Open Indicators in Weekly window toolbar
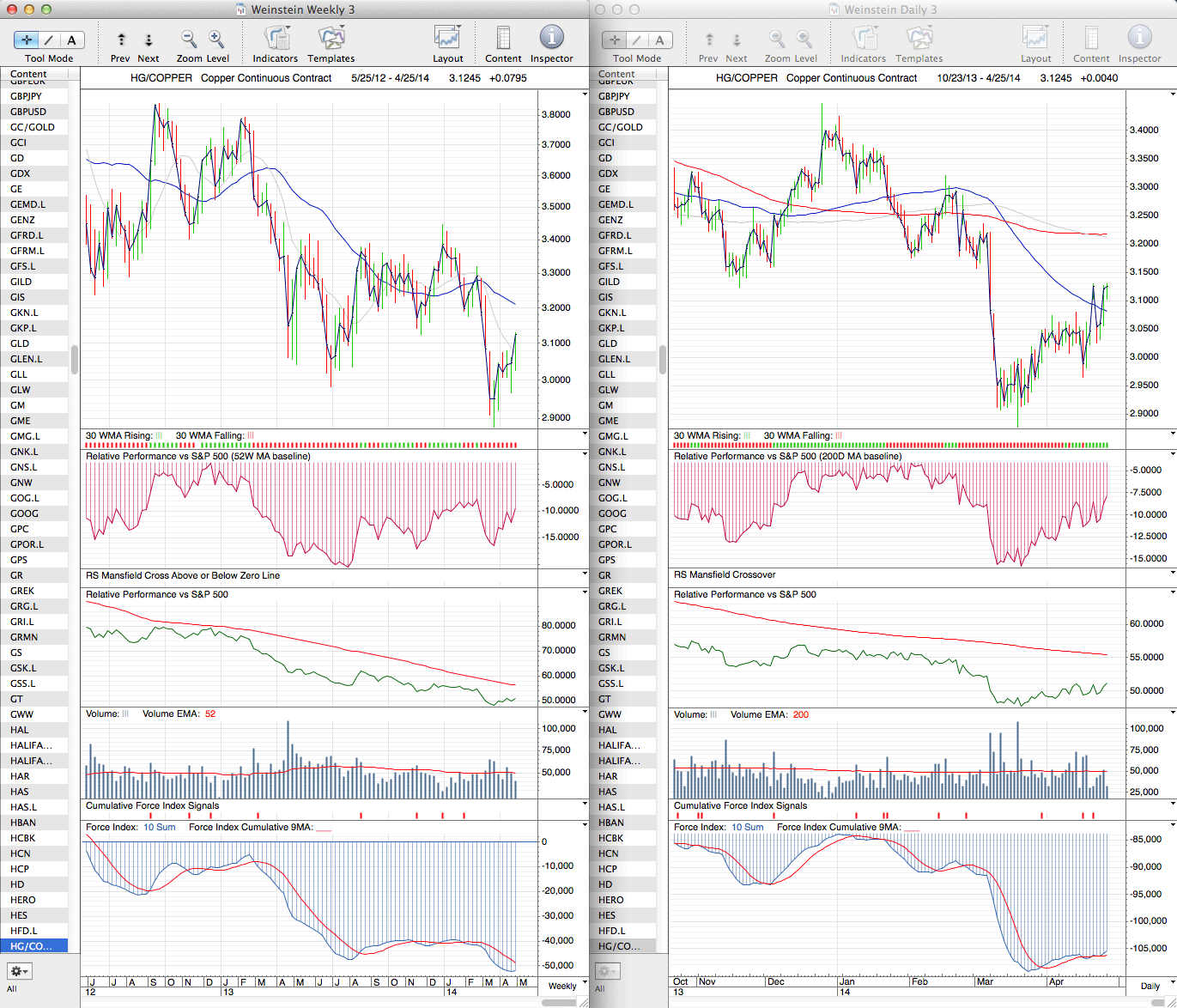Image resolution: width=1177 pixels, height=1008 pixels. pyautogui.click(x=276, y=39)
